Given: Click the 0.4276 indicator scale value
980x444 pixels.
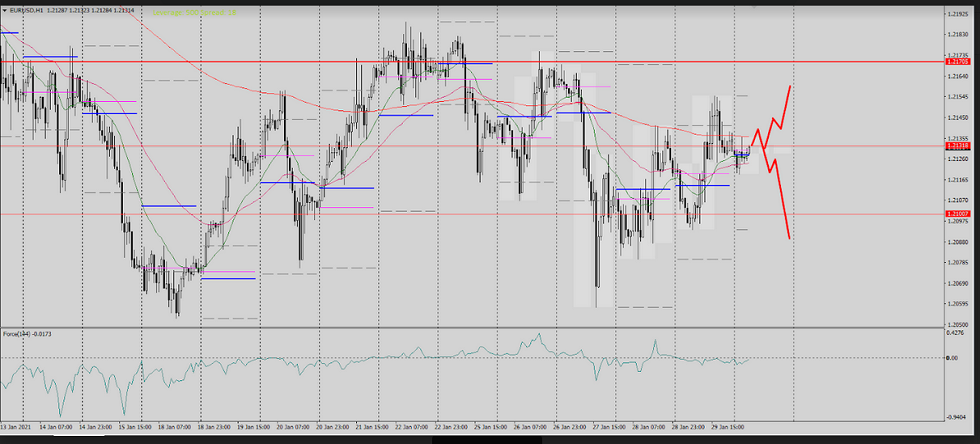Looking at the screenshot, I should tap(954, 335).
